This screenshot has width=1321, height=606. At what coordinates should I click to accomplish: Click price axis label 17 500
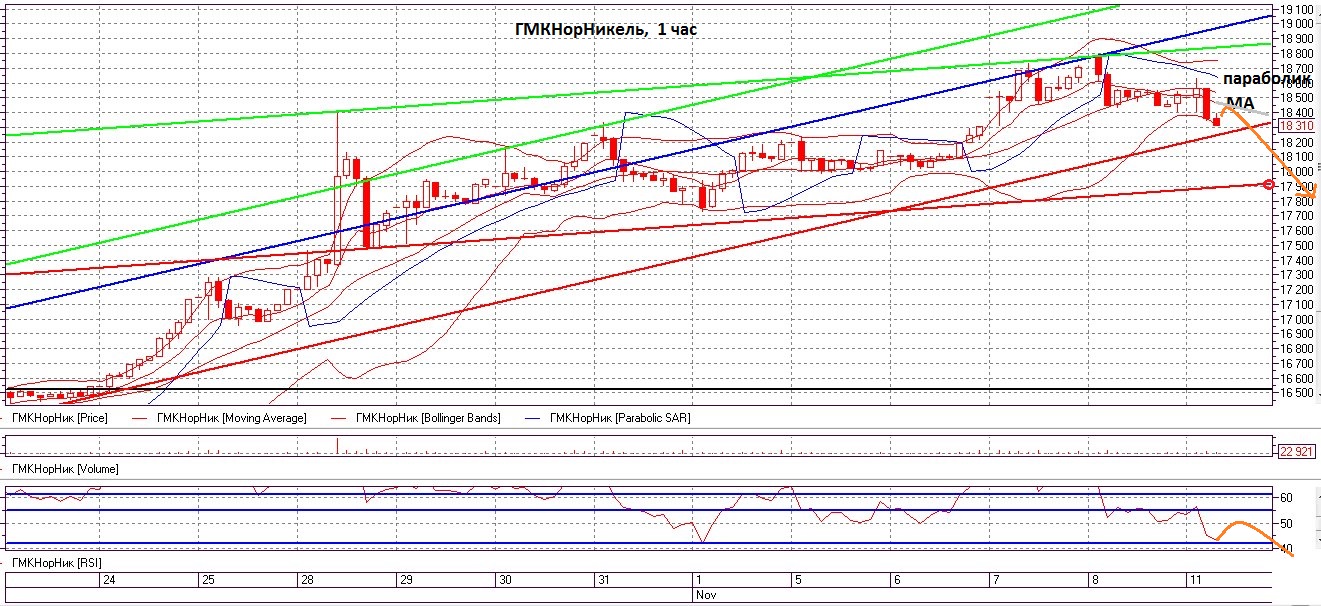(x=1296, y=245)
